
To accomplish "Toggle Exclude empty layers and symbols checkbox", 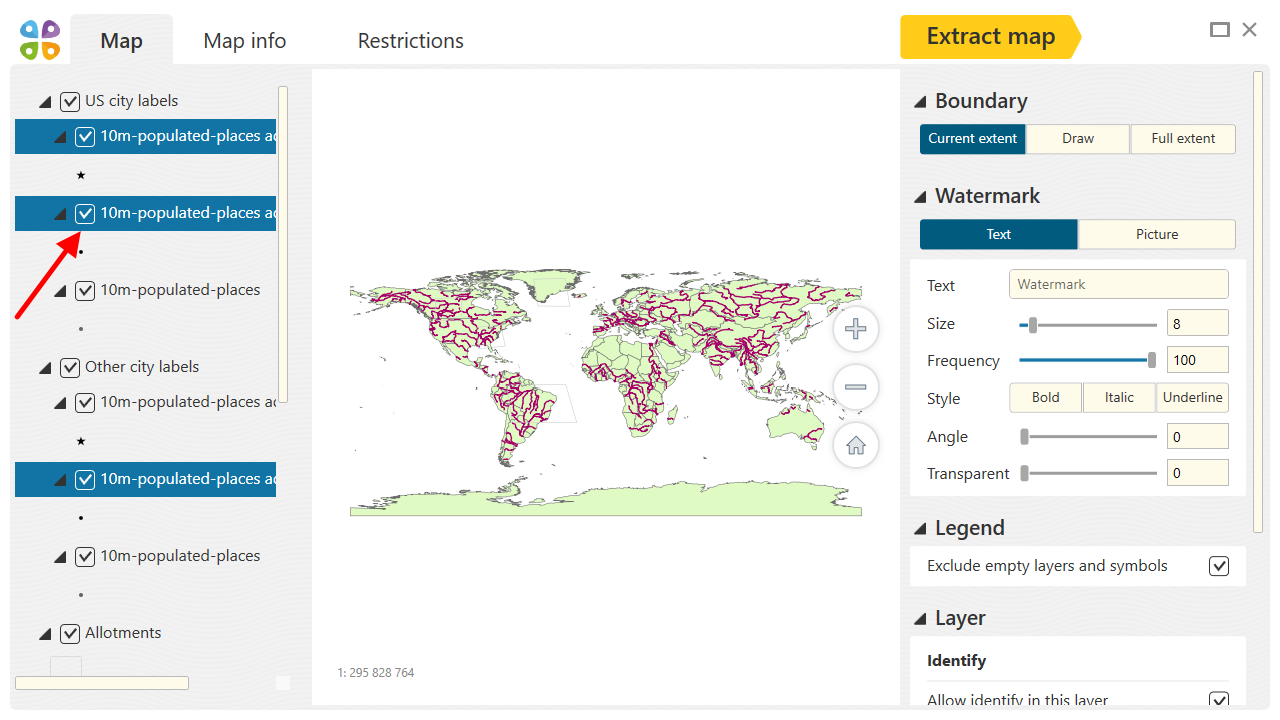I will [x=1219, y=566].
